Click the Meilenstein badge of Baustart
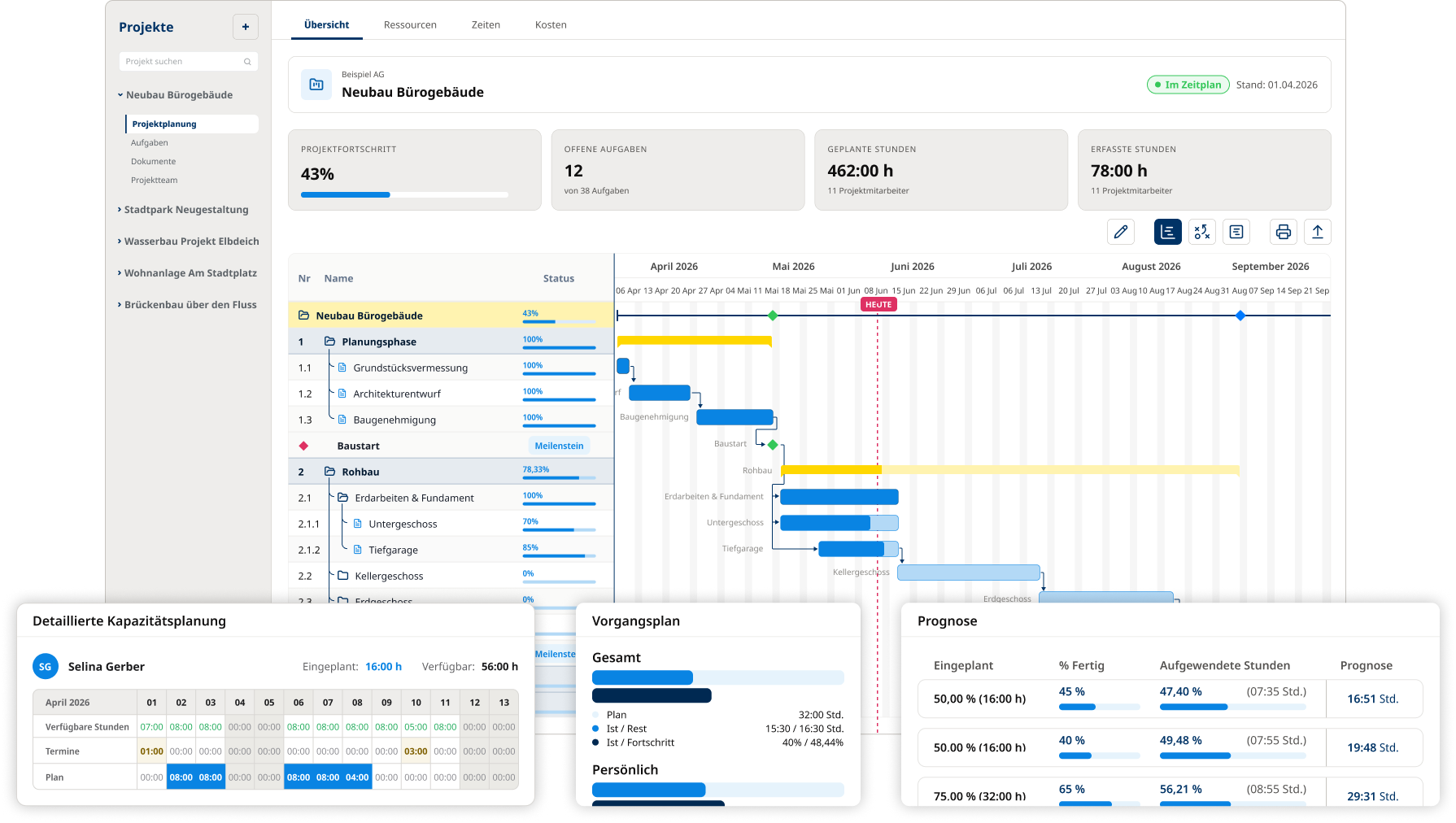Viewport: 1456px width, 823px height. 559,446
